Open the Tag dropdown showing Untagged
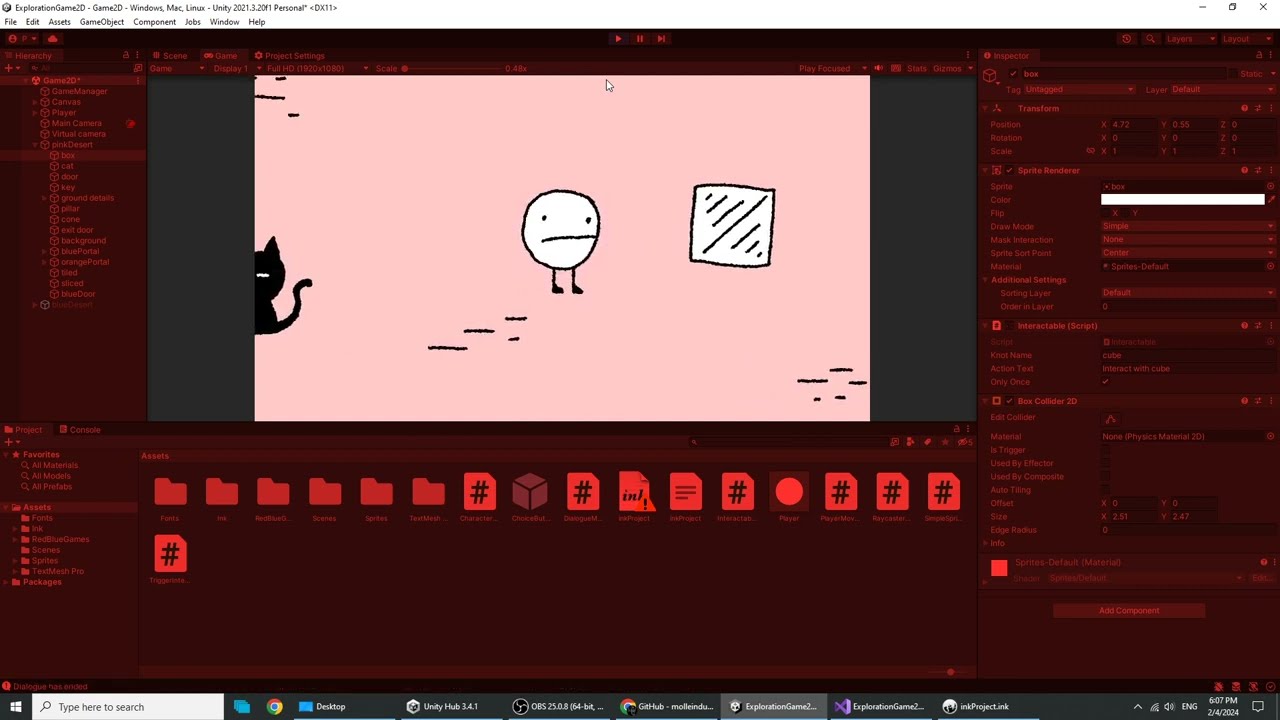1280x720 pixels. coord(1080,89)
